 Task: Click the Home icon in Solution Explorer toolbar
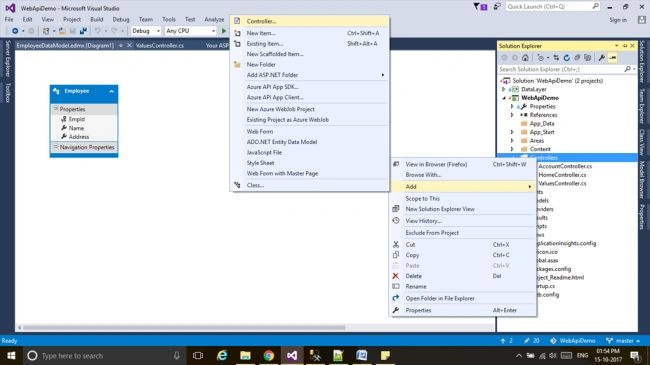525,58
